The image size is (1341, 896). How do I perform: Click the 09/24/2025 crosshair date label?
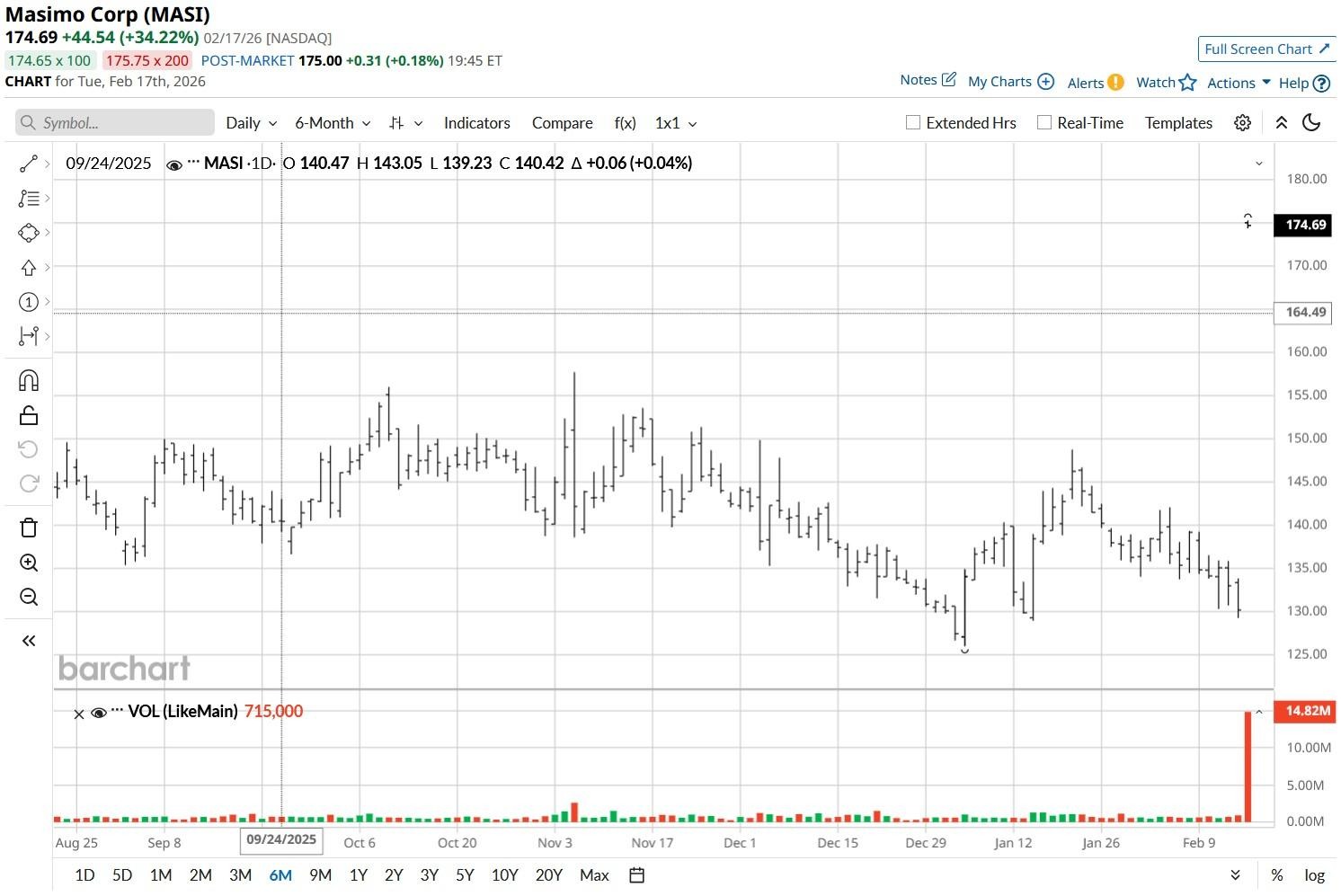[x=281, y=840]
